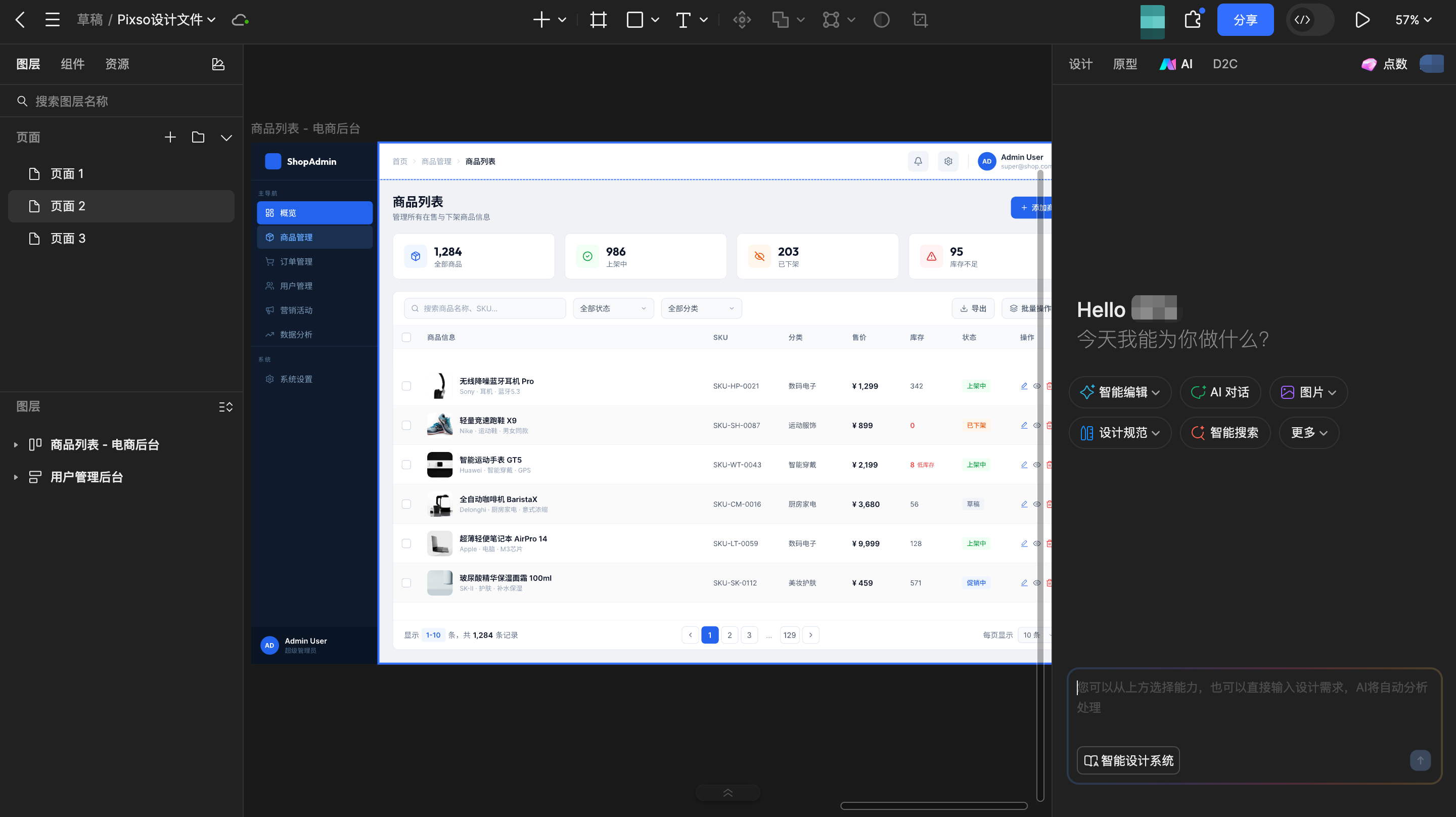Click the mask circle tool icon
Screen dimensions: 1456x817
tap(881, 20)
